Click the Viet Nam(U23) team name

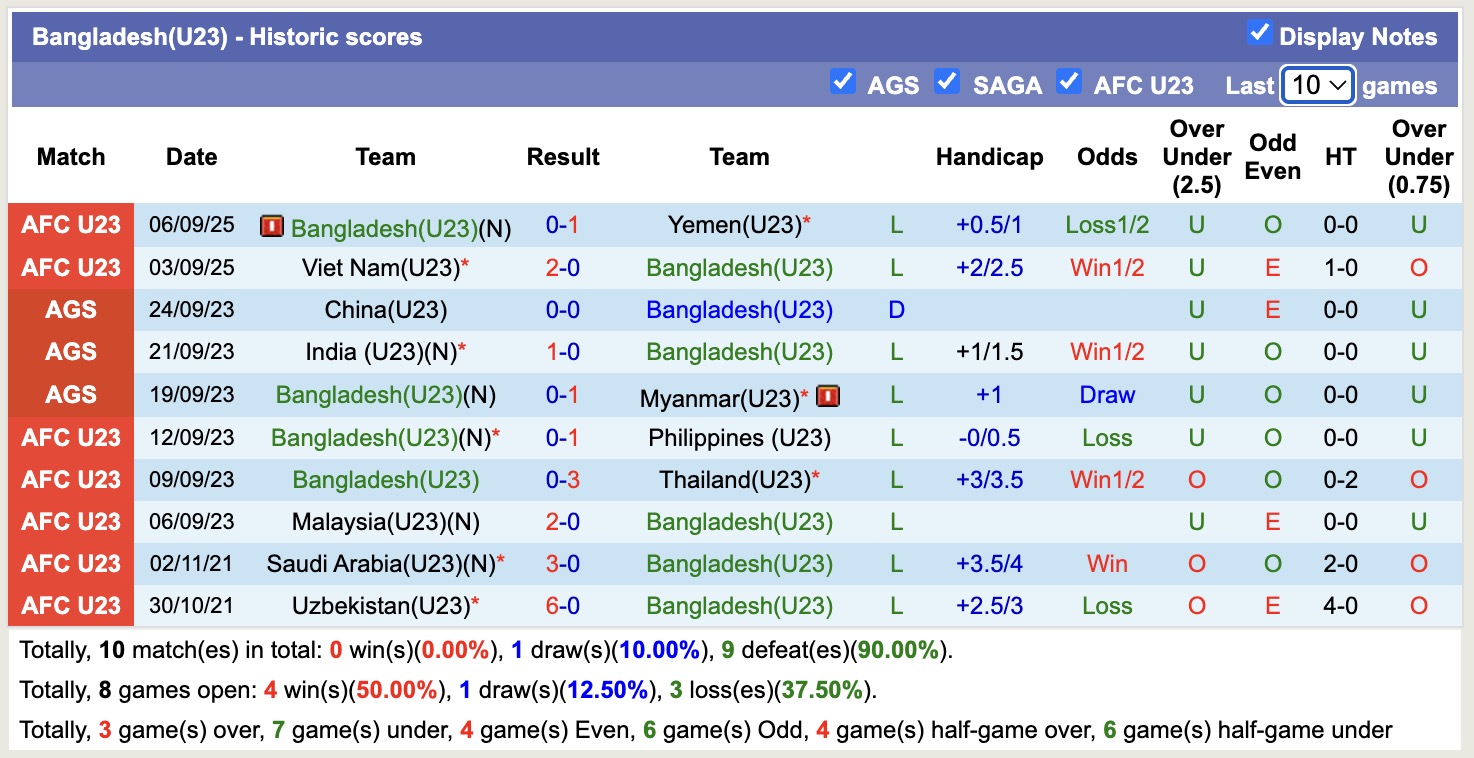click(x=380, y=268)
